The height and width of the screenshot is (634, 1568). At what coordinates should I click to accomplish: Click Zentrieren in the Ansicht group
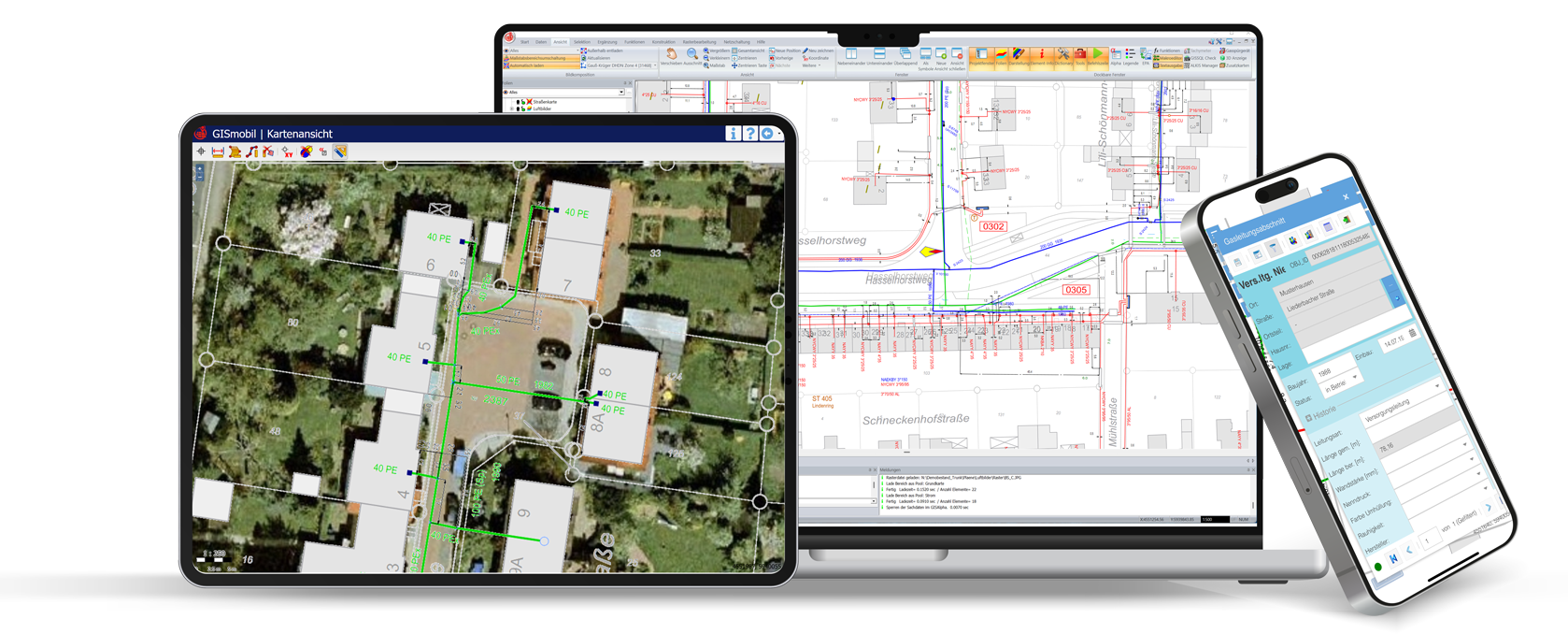click(x=745, y=58)
